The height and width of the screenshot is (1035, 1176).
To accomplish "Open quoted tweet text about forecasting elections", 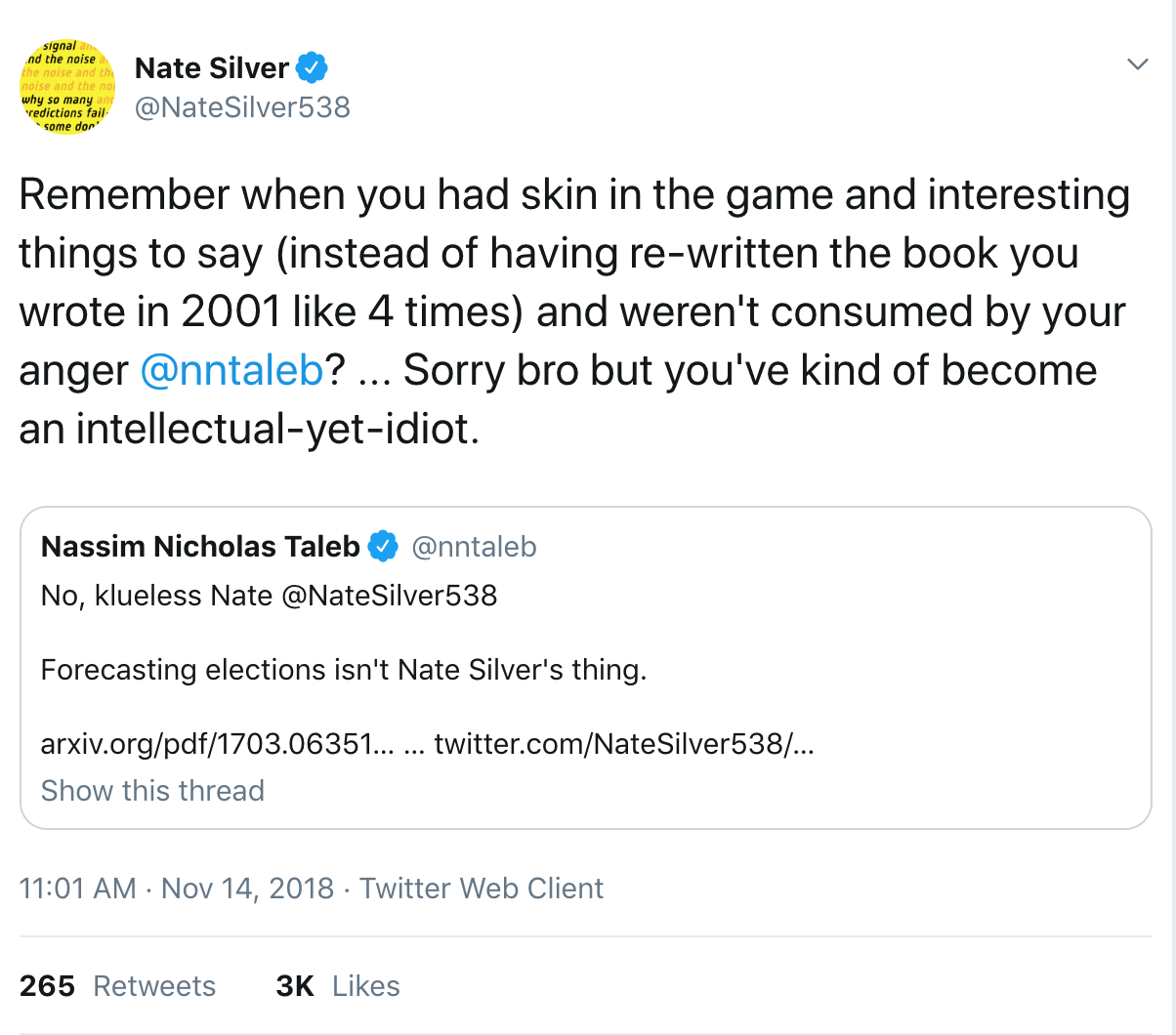I will pos(344,670).
